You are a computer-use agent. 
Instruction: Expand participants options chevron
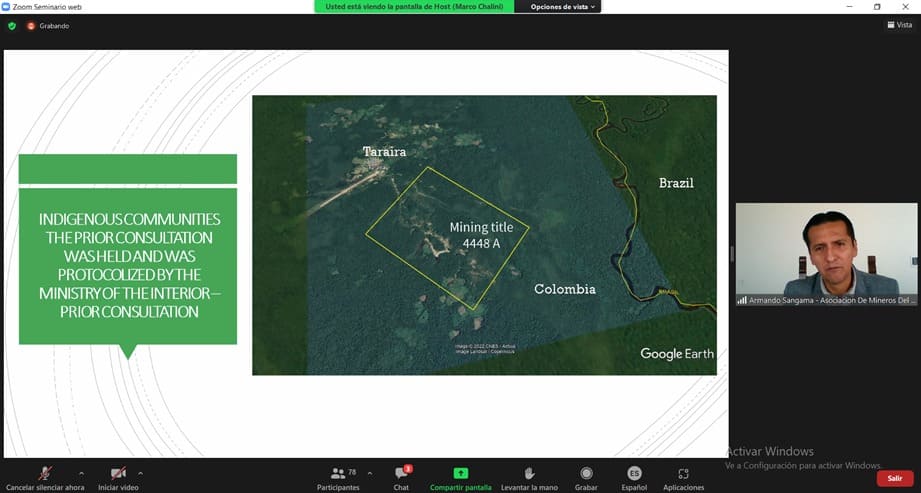click(x=369, y=473)
